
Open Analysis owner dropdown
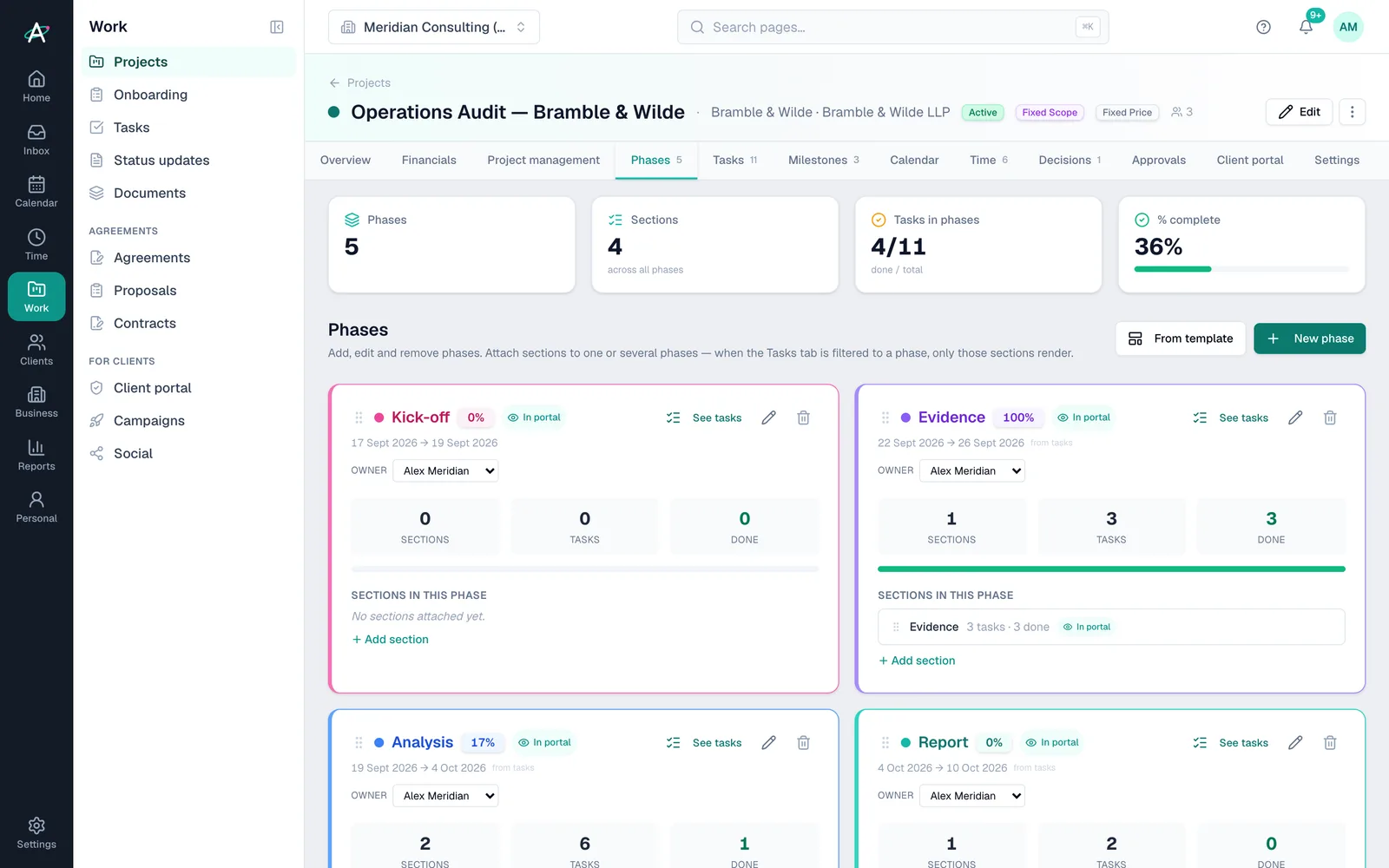[x=445, y=795]
